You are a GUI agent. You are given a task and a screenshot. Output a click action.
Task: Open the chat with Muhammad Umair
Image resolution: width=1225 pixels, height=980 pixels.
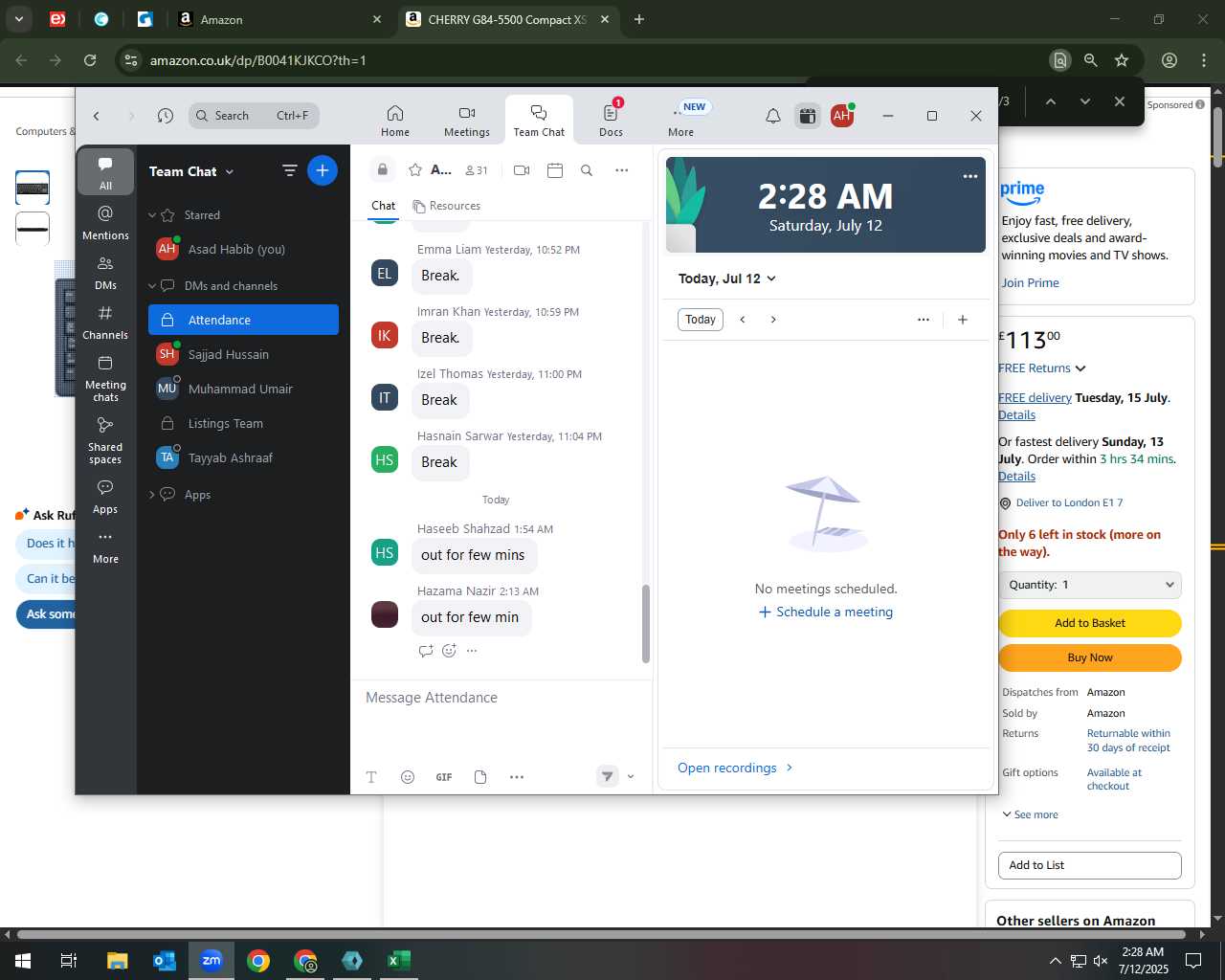243,389
